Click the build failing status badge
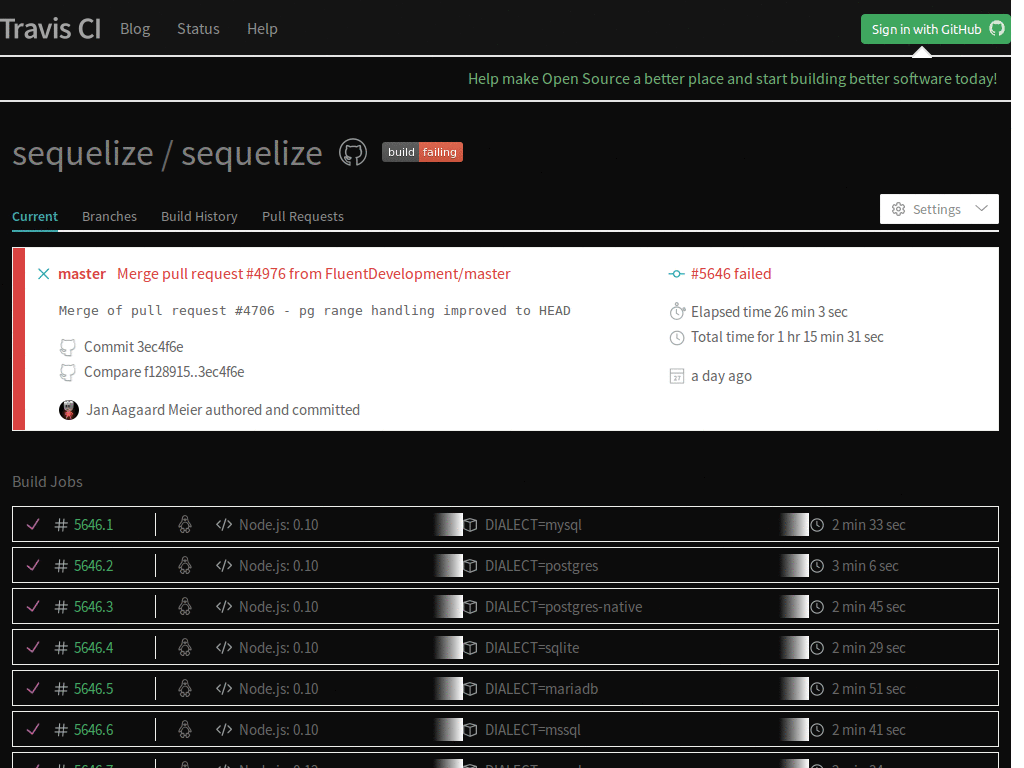Image resolution: width=1024 pixels, height=768 pixels. [x=423, y=152]
